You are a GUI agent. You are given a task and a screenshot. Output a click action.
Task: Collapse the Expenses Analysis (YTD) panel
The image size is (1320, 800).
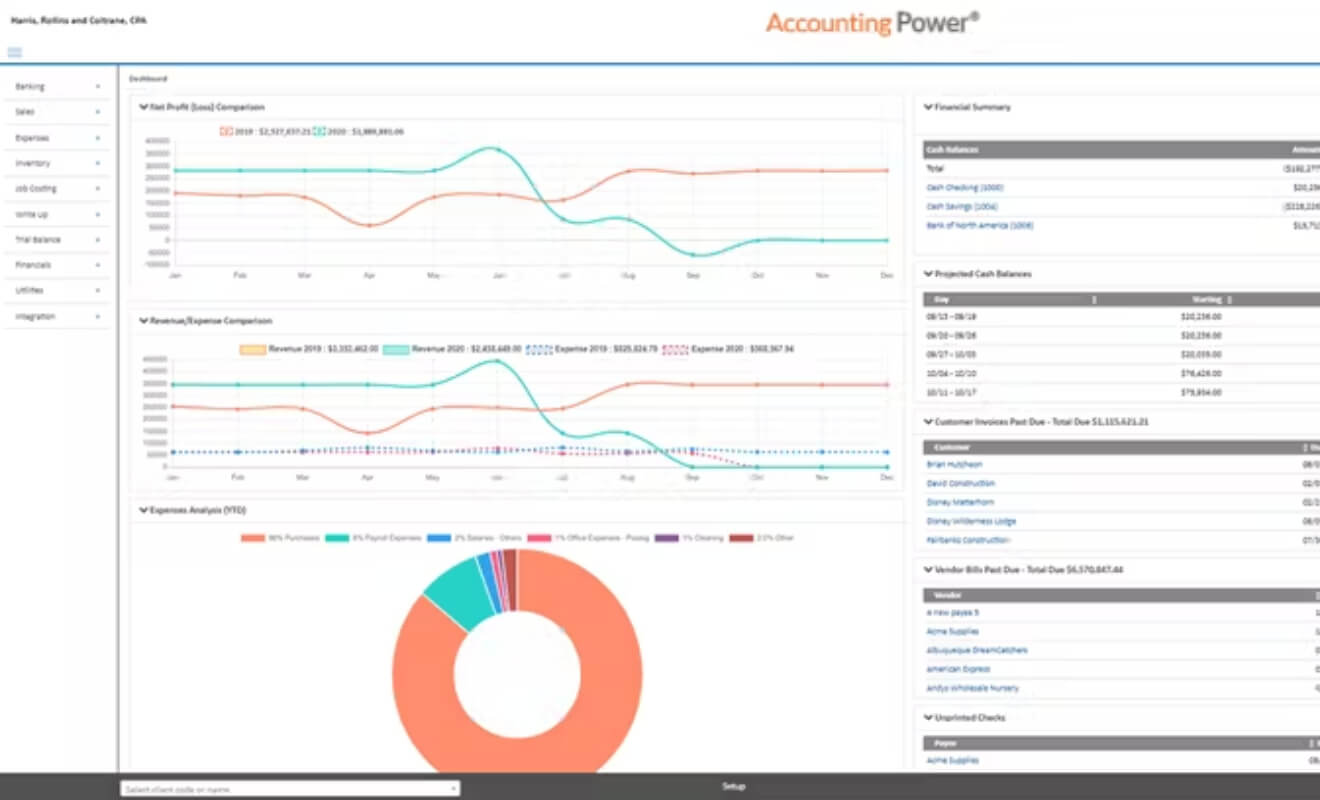pyautogui.click(x=144, y=510)
